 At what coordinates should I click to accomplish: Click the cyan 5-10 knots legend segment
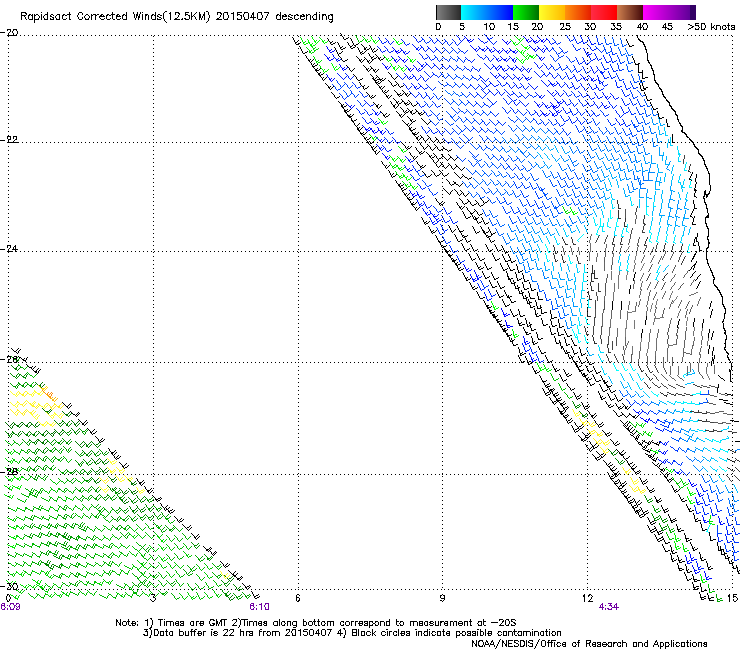point(474,12)
